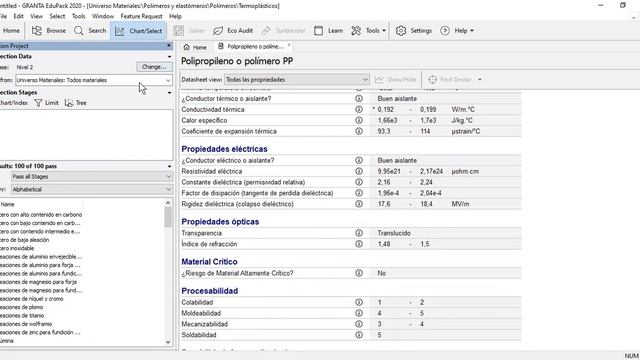Add a Tree selection stage
This screenshot has height=360, width=640.
click(76, 103)
